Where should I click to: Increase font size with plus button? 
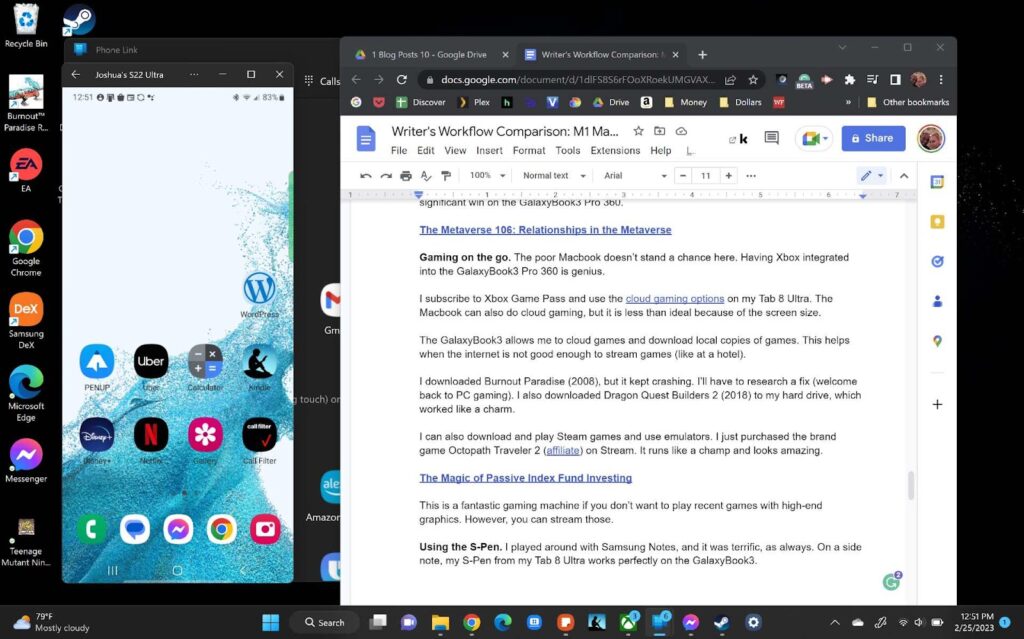coord(729,176)
